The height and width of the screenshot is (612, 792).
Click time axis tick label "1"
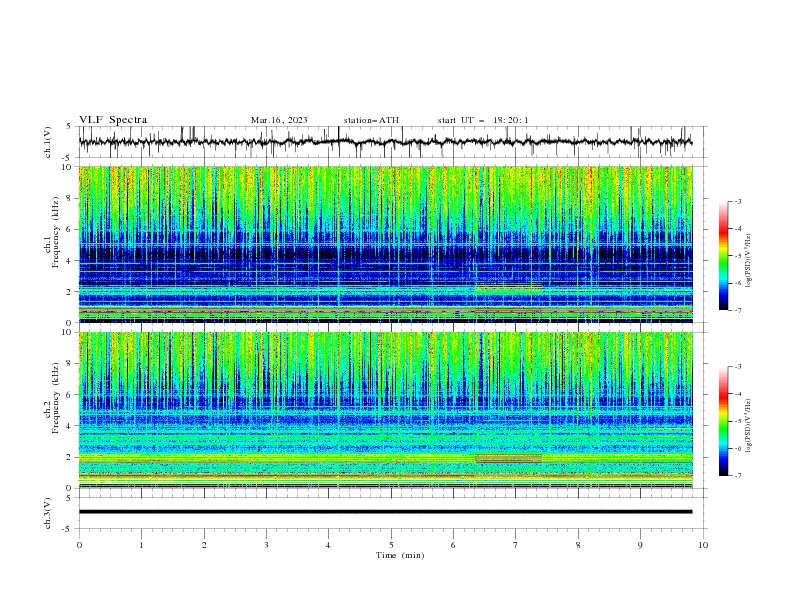coord(141,545)
